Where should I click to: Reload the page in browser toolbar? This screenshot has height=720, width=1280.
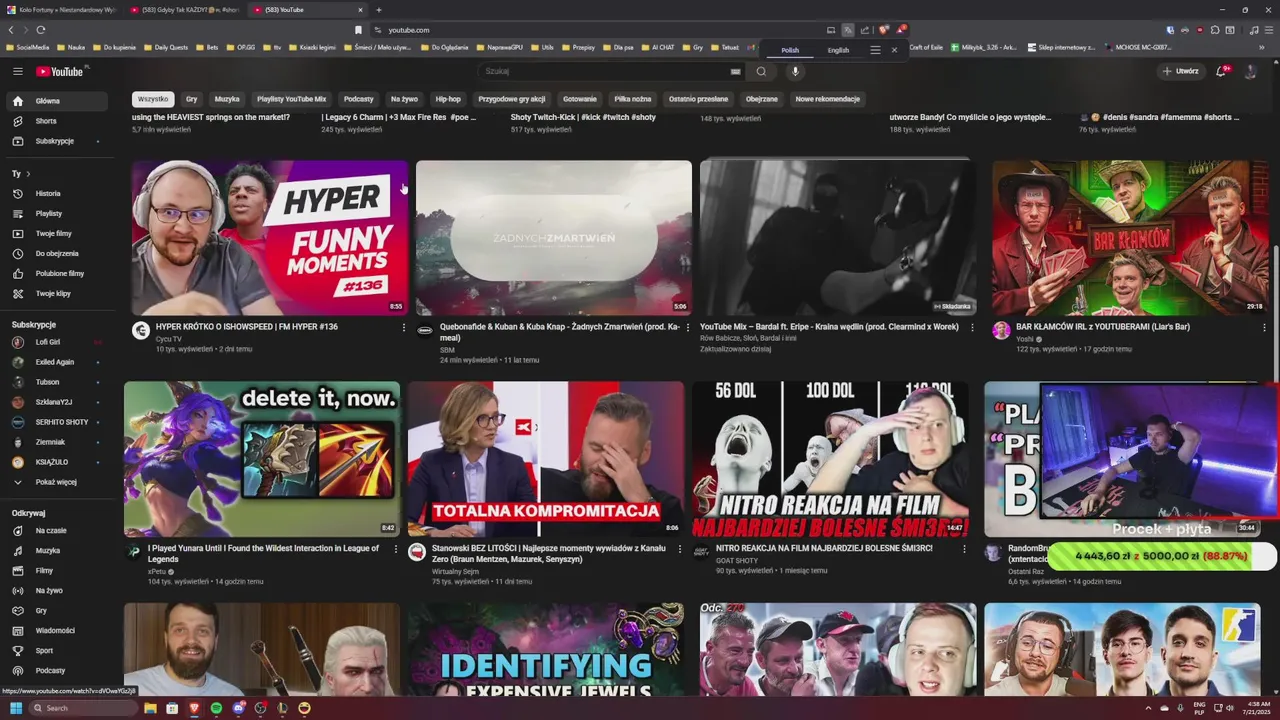coord(40,30)
